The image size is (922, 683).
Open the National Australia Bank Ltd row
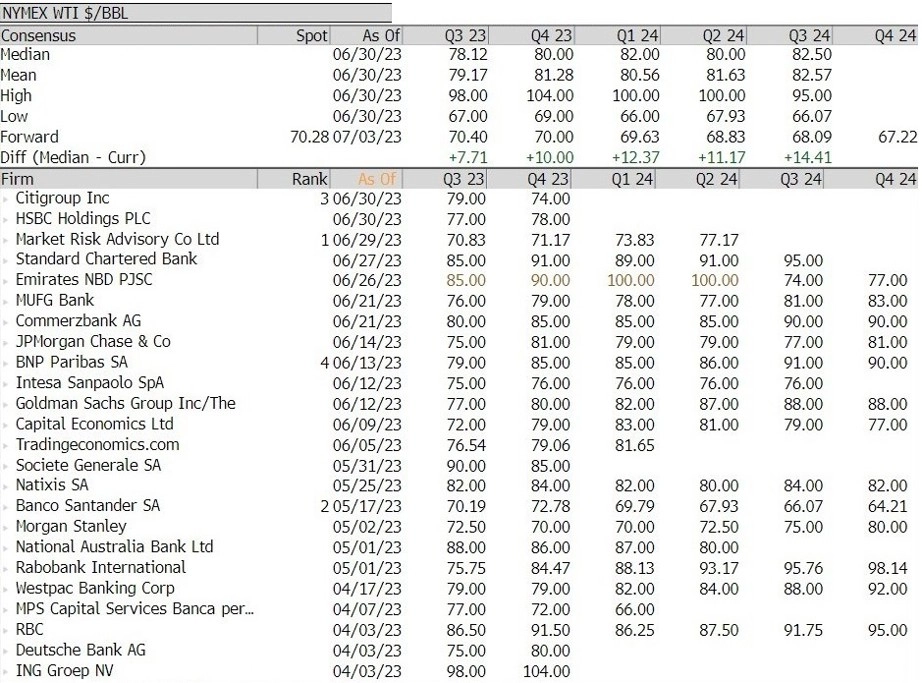459,547
